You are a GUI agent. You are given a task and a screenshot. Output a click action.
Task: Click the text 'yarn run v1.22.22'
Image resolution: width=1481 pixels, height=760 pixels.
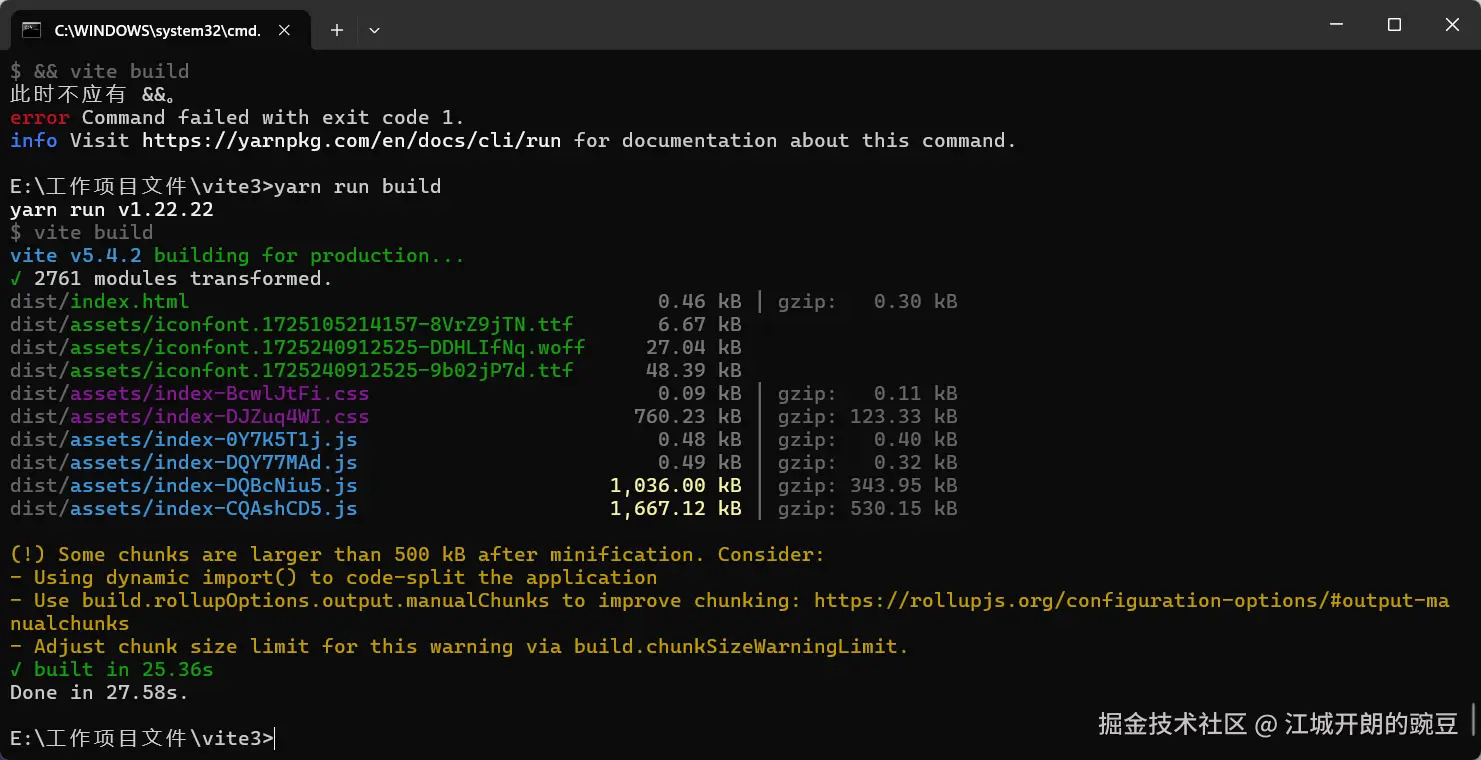pyautogui.click(x=112, y=209)
